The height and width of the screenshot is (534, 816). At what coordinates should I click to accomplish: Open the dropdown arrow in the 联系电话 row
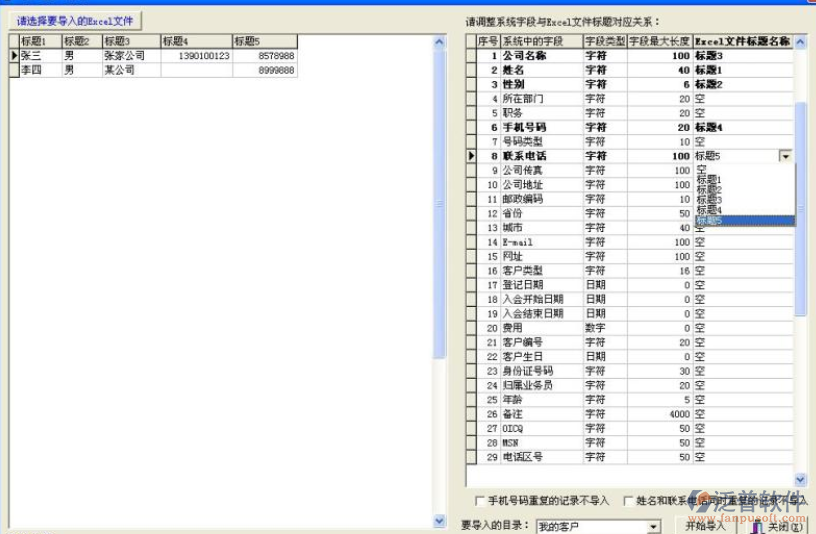click(785, 156)
